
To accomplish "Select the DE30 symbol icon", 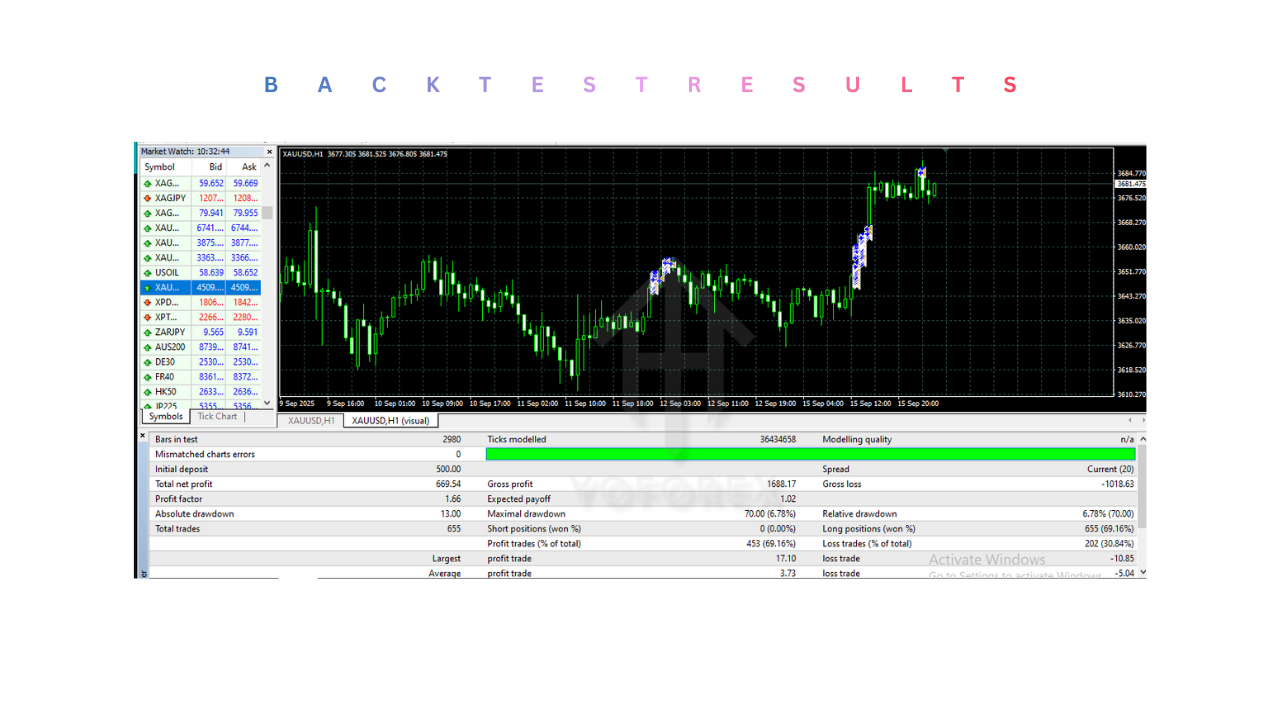I will (146, 362).
